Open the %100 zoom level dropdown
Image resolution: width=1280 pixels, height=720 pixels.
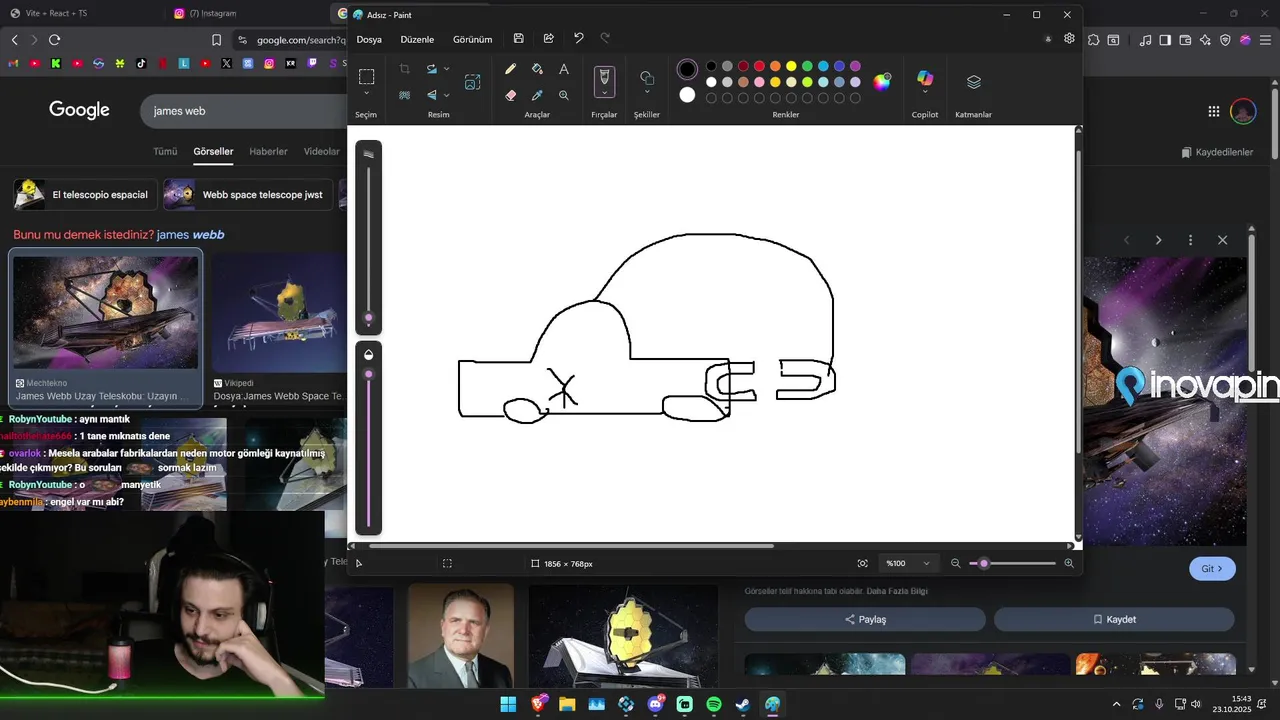[908, 564]
